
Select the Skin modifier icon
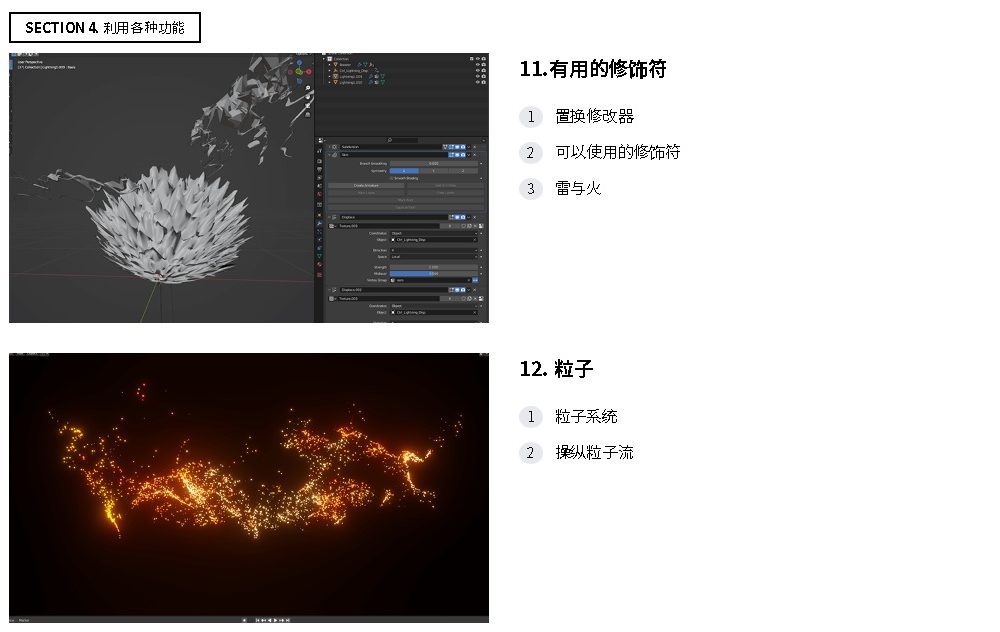coord(335,155)
